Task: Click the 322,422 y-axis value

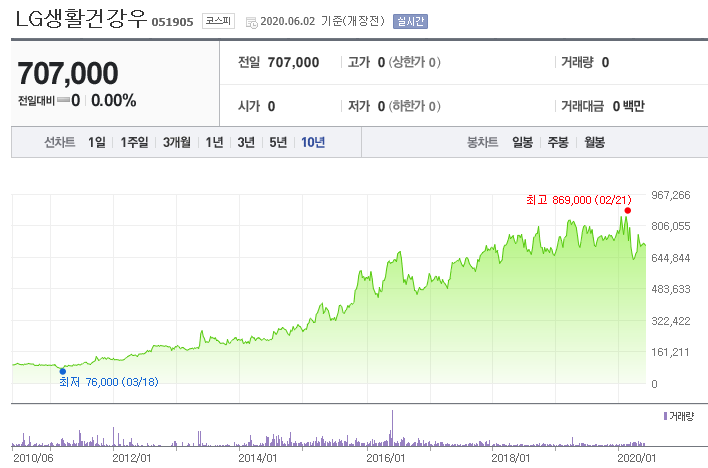Action: click(x=671, y=321)
